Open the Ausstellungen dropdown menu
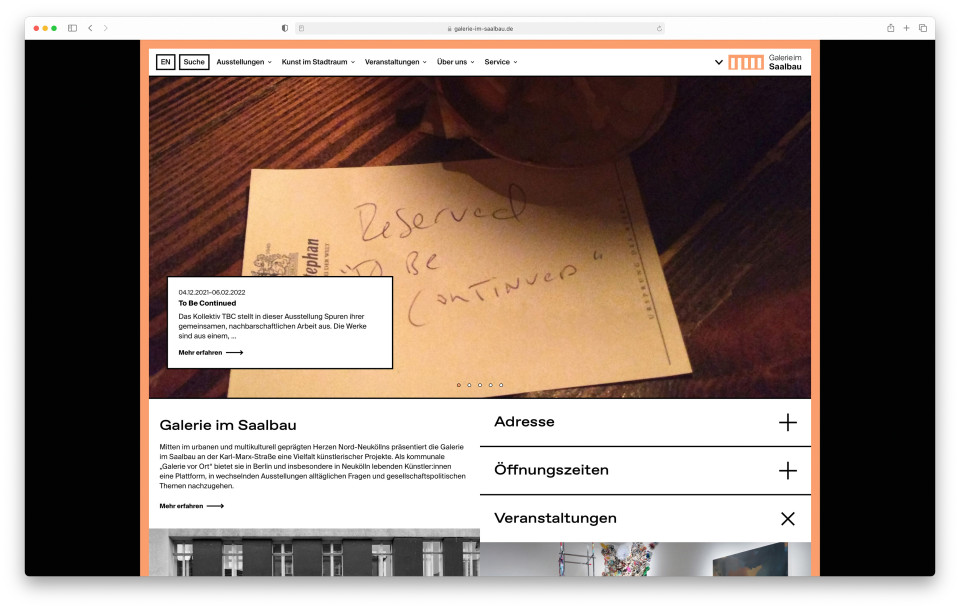Image resolution: width=960 pixels, height=609 pixels. tap(241, 61)
